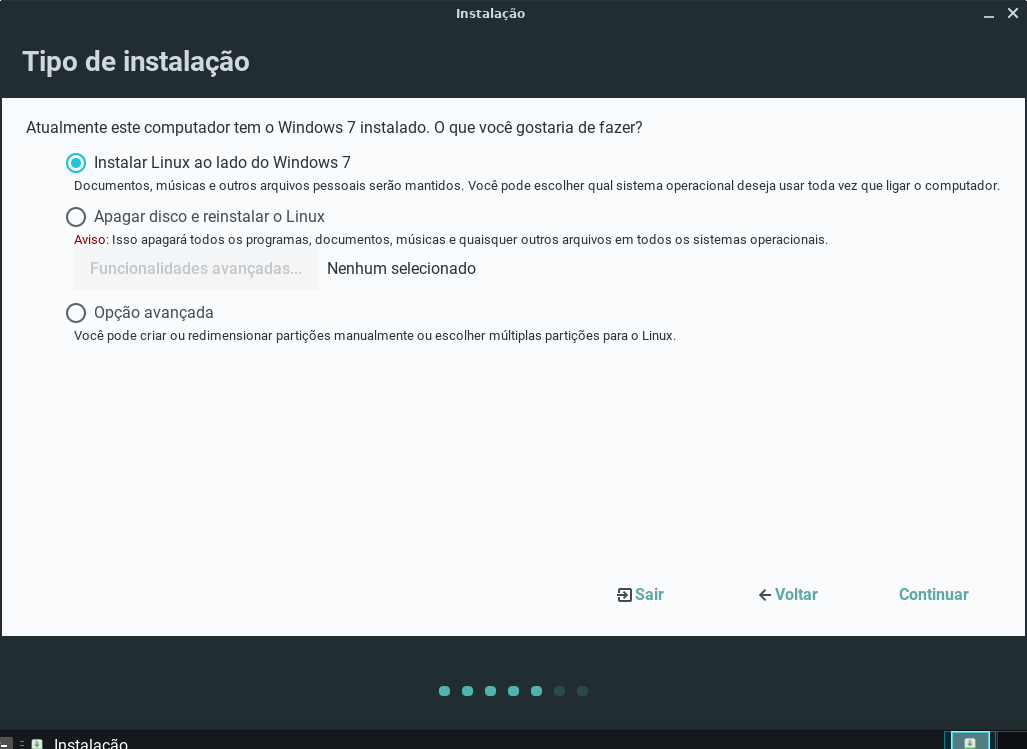Close the Instalação window
1027x749 pixels.
point(1013,13)
